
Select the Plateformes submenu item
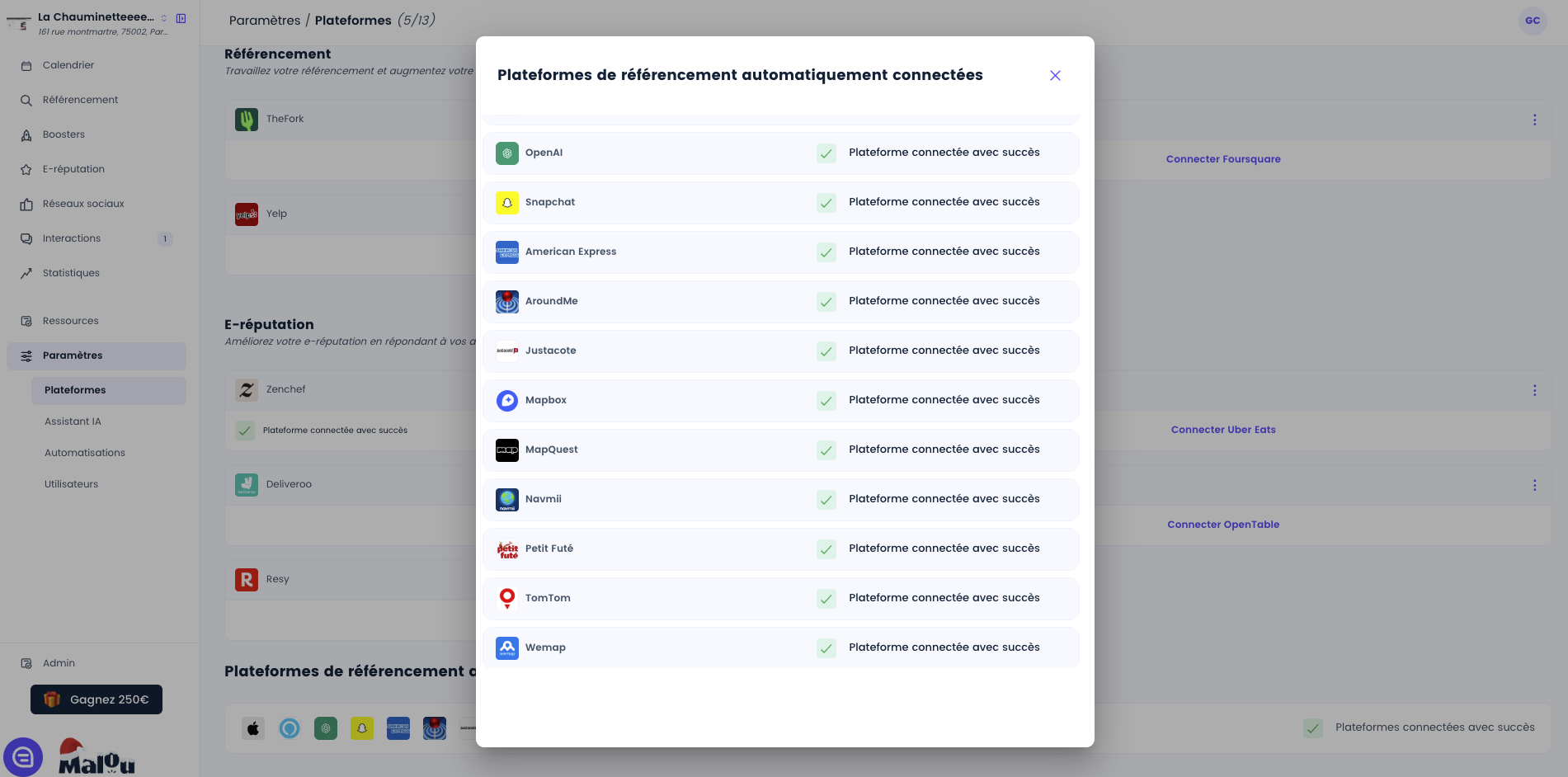(109, 390)
